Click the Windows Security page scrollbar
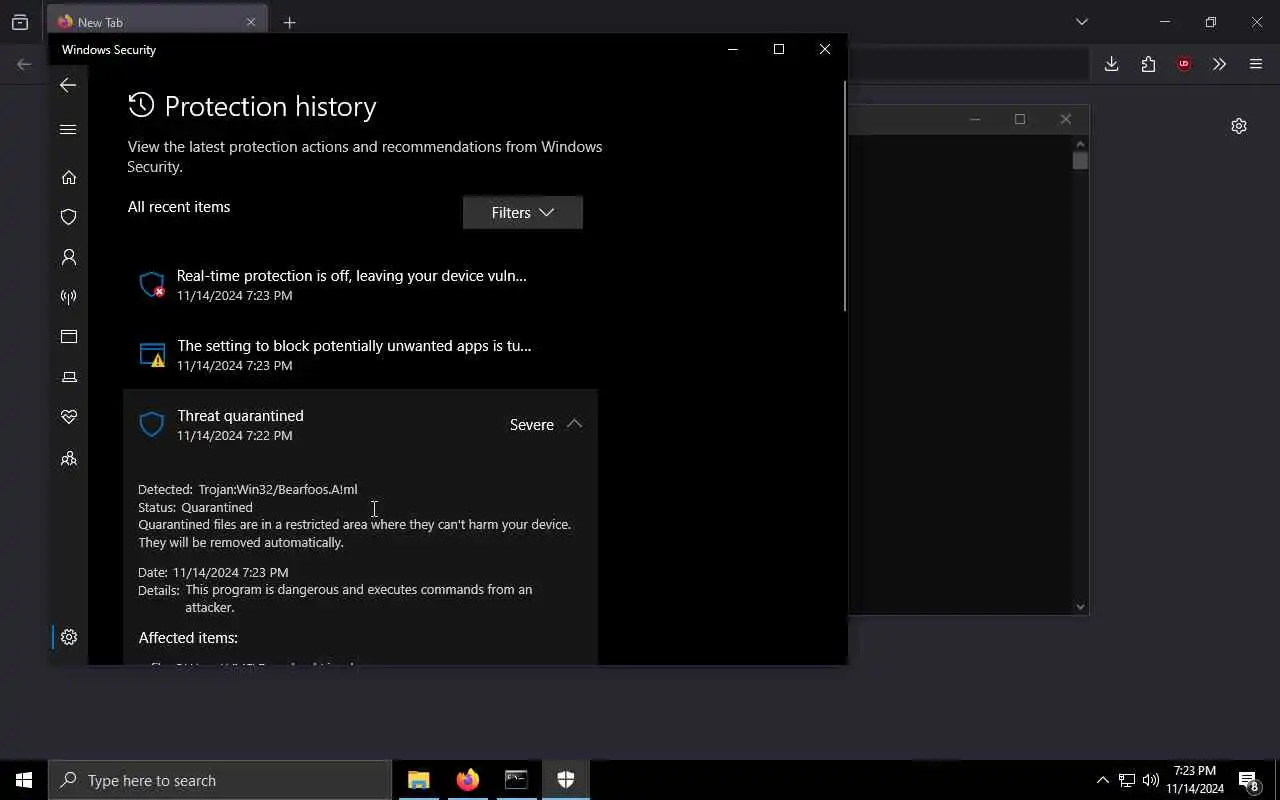Viewport: 1280px width, 800px height. [844, 195]
